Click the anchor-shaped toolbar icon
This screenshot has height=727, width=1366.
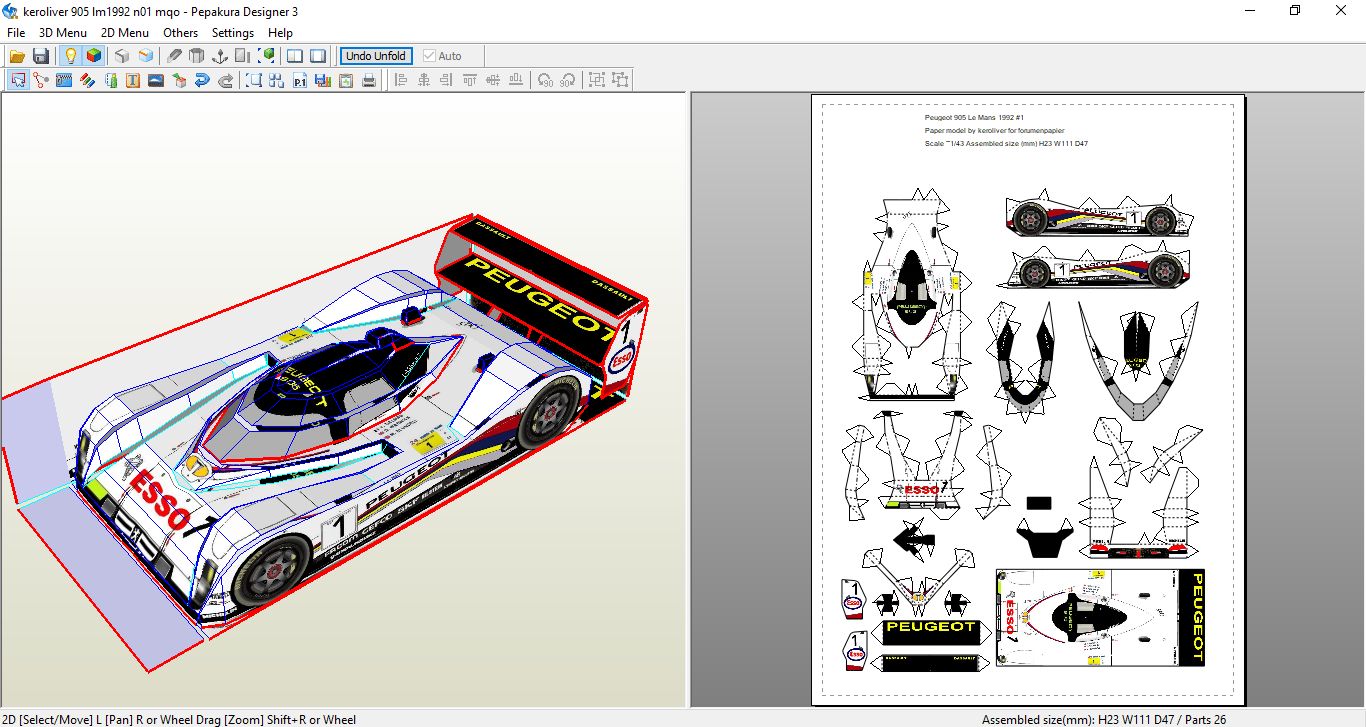pyautogui.click(x=220, y=56)
